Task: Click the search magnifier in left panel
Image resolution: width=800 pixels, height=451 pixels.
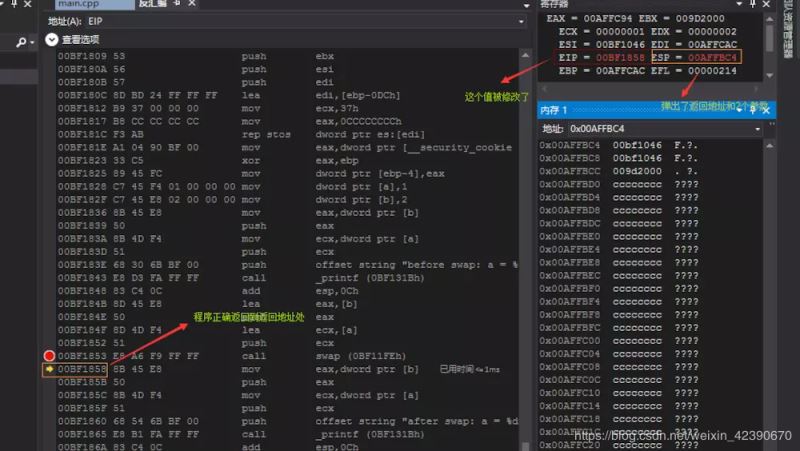Action: pos(21,42)
